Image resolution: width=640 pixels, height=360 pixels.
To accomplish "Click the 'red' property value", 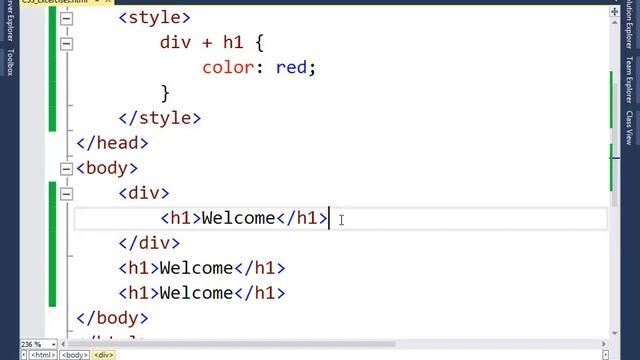I will click(291, 68).
